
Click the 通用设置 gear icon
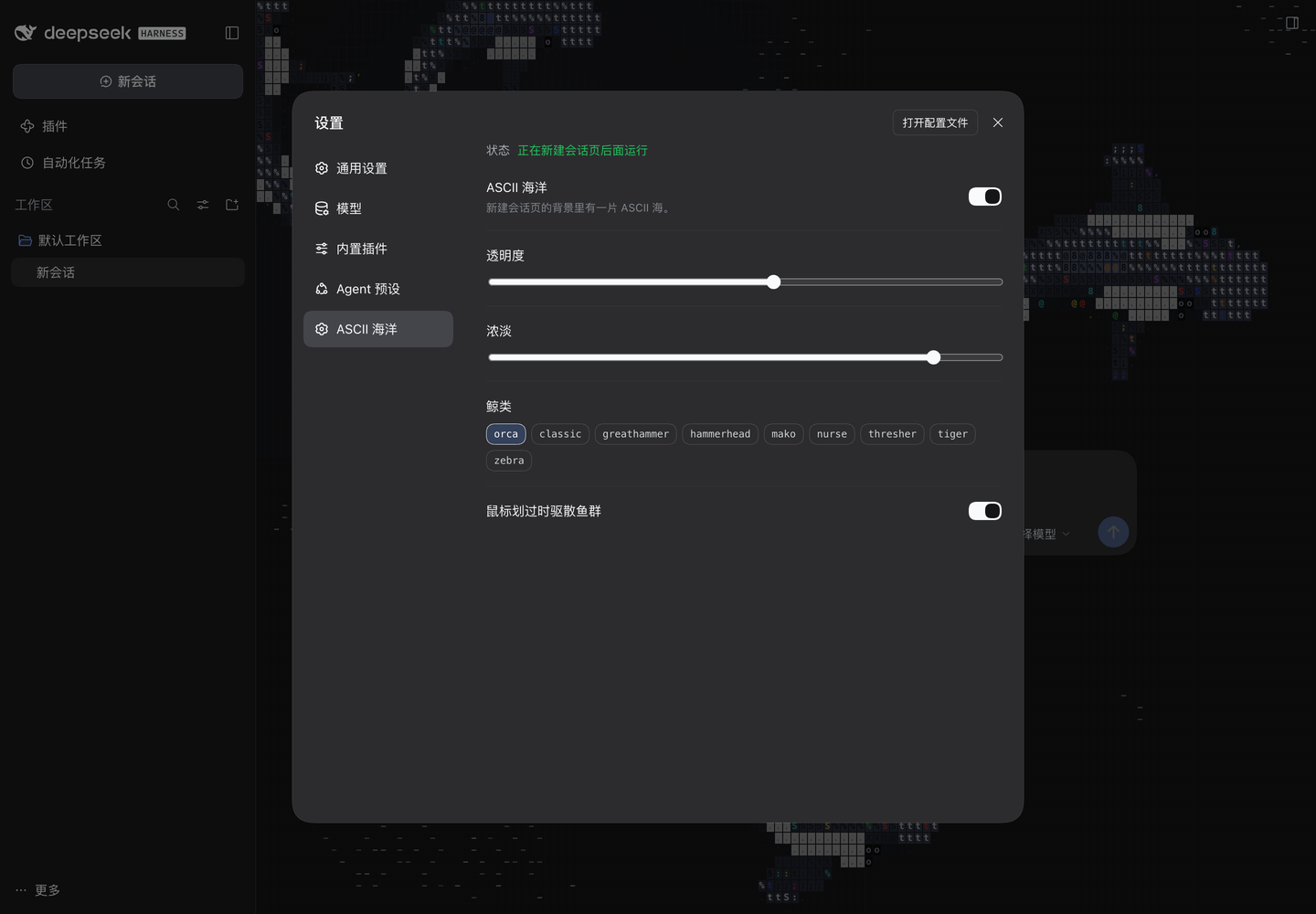click(322, 168)
